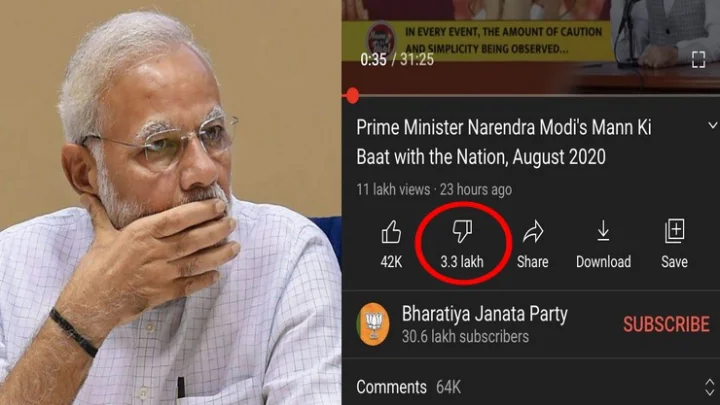720x405 pixels.
Task: Tap the Comments 64K label
Action: (x=408, y=387)
